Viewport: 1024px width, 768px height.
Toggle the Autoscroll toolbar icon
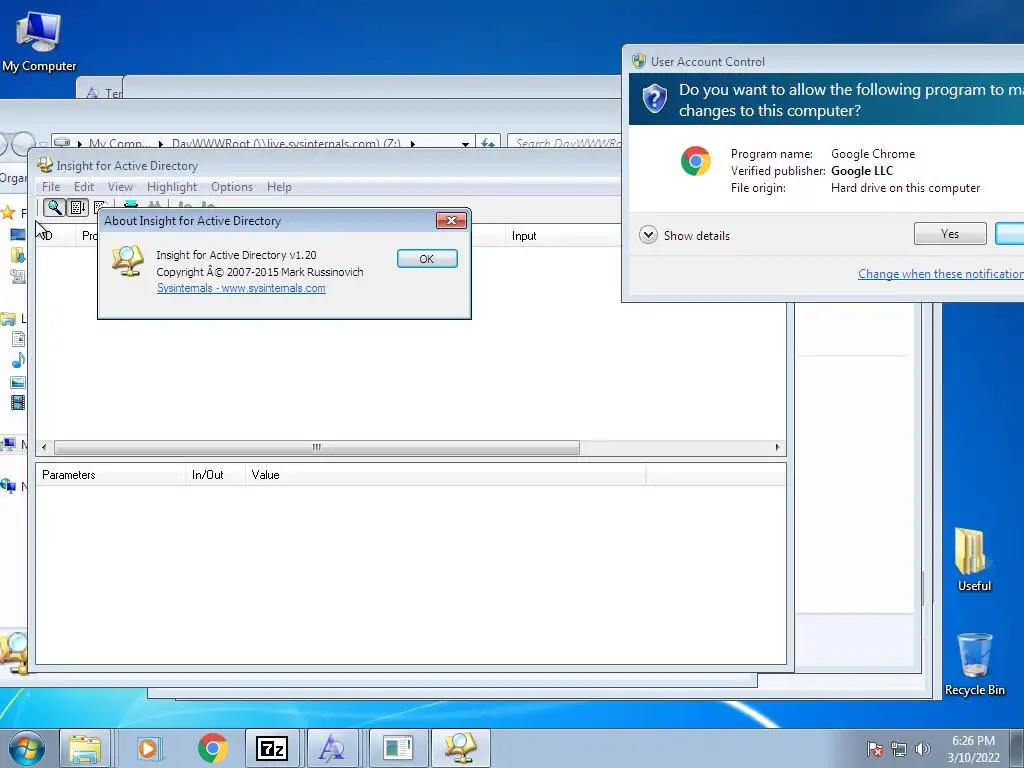click(x=78, y=208)
